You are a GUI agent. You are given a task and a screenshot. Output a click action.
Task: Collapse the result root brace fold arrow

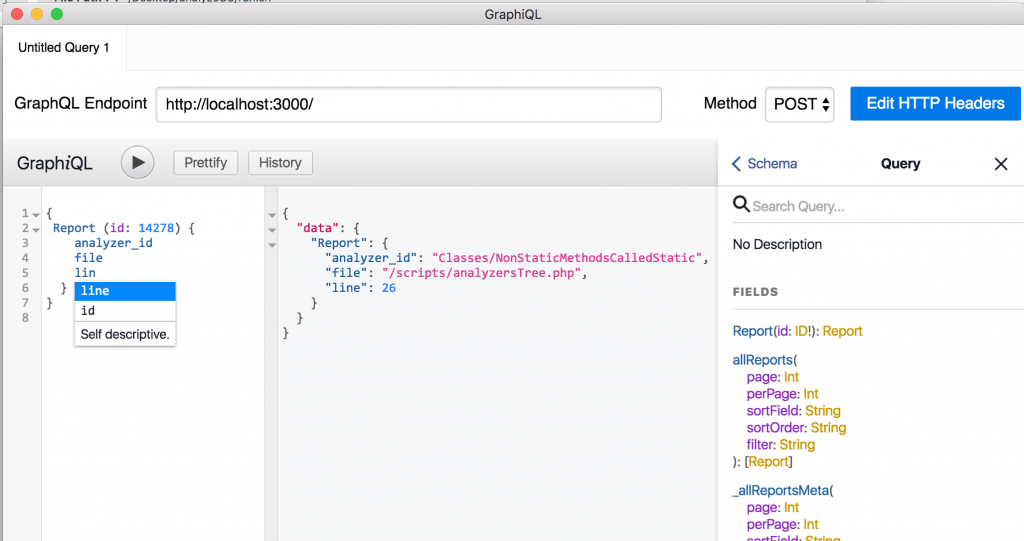(272, 214)
